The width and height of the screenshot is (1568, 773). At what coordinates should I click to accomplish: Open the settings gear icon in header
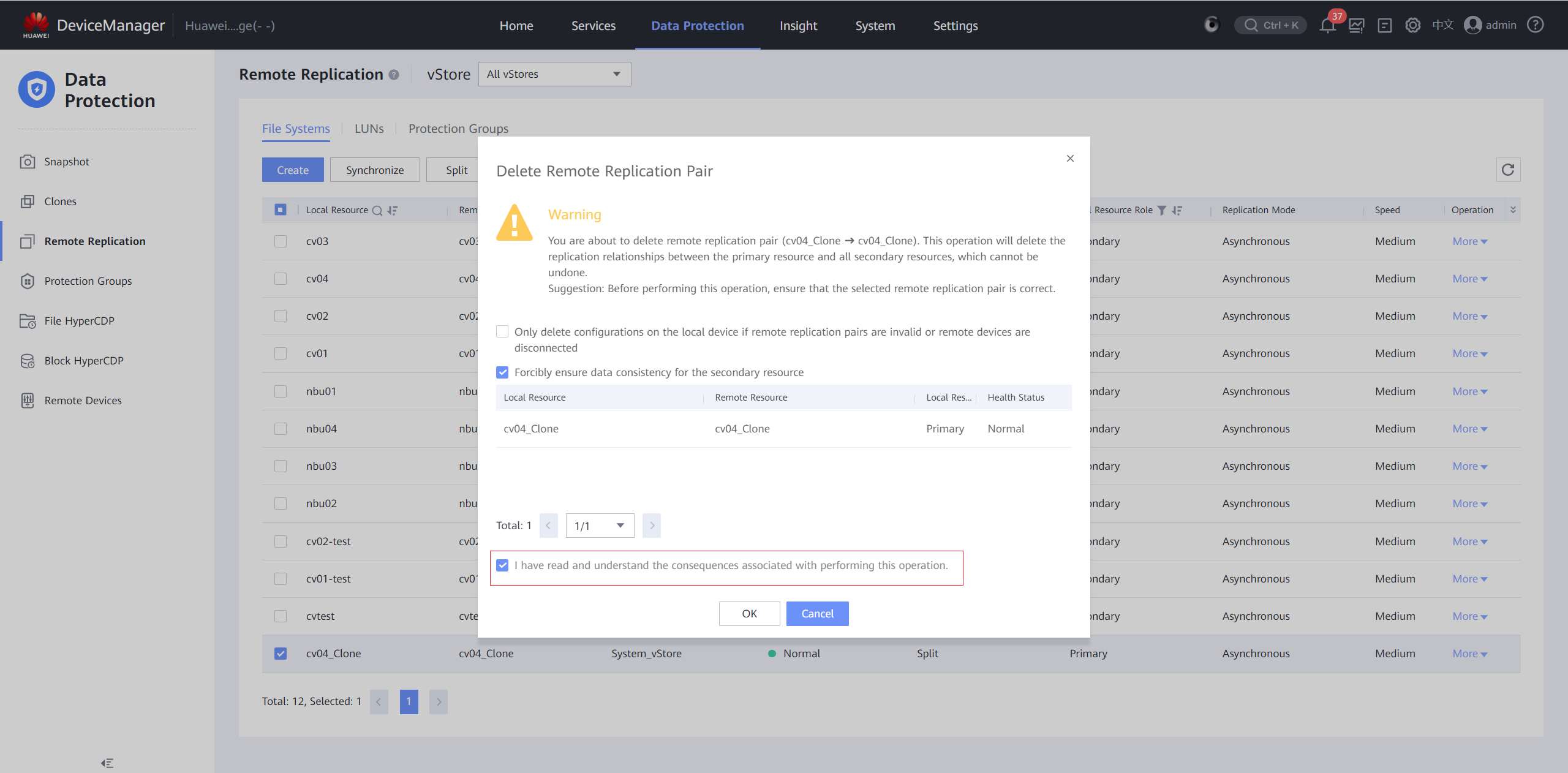tap(1412, 25)
